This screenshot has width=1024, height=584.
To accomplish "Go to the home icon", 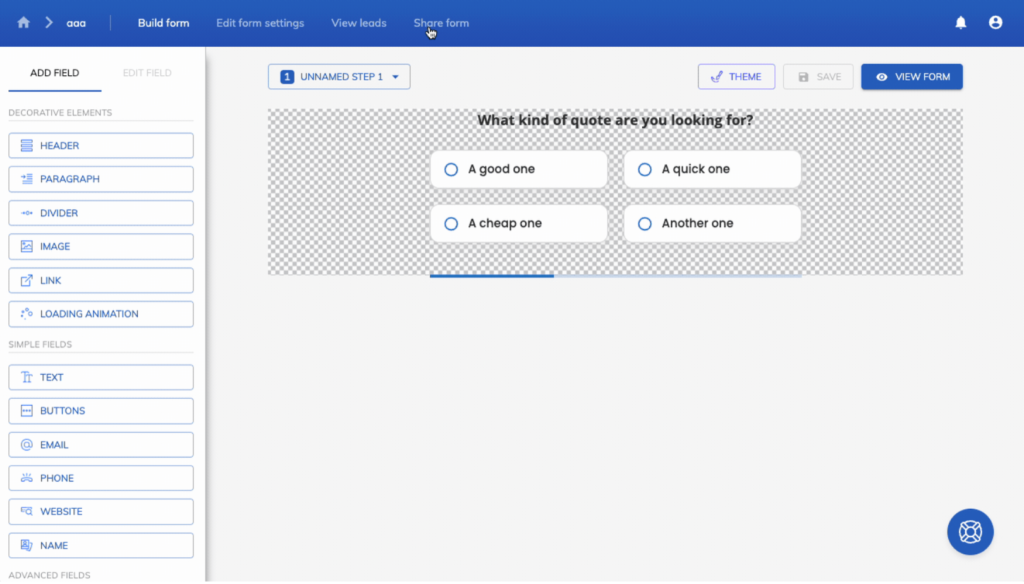I will coord(24,23).
